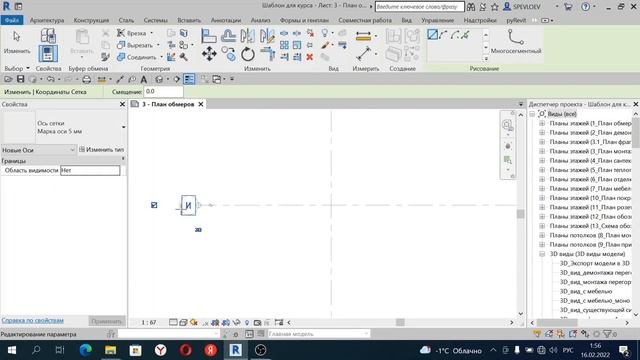Viewport: 640px width, 360px height.
Task: Collapse the 3D виды (3D виды модели) node
Action: click(x=542, y=254)
